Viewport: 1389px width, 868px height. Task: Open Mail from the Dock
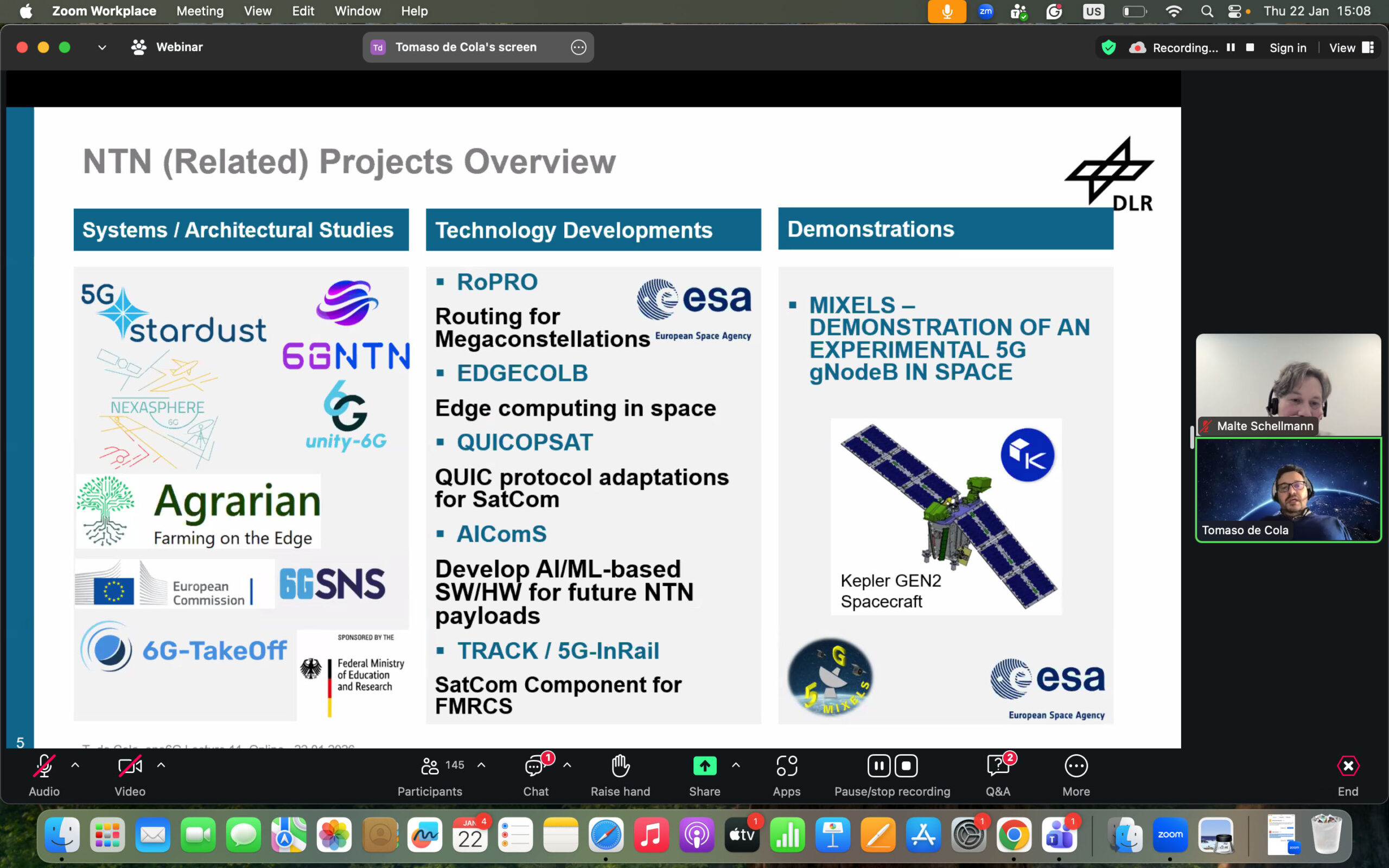152,835
